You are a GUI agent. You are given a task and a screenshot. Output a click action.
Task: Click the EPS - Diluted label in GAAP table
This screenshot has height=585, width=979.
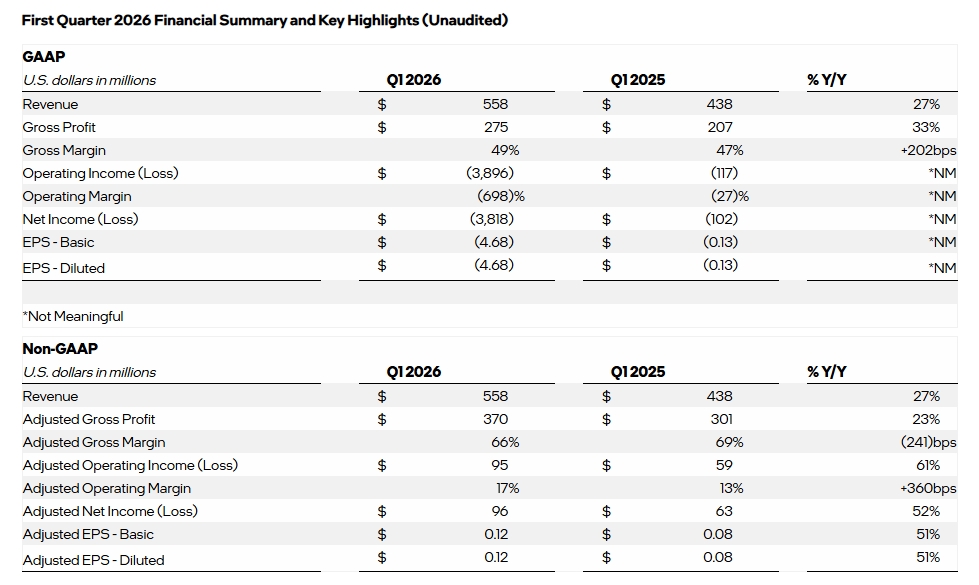point(64,268)
